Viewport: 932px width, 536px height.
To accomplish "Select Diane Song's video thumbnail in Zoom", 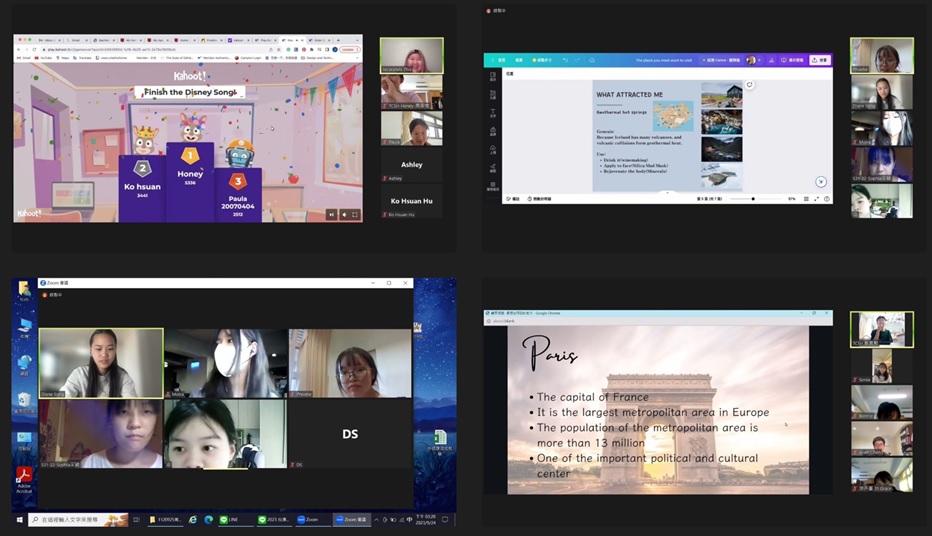I will coord(101,364).
